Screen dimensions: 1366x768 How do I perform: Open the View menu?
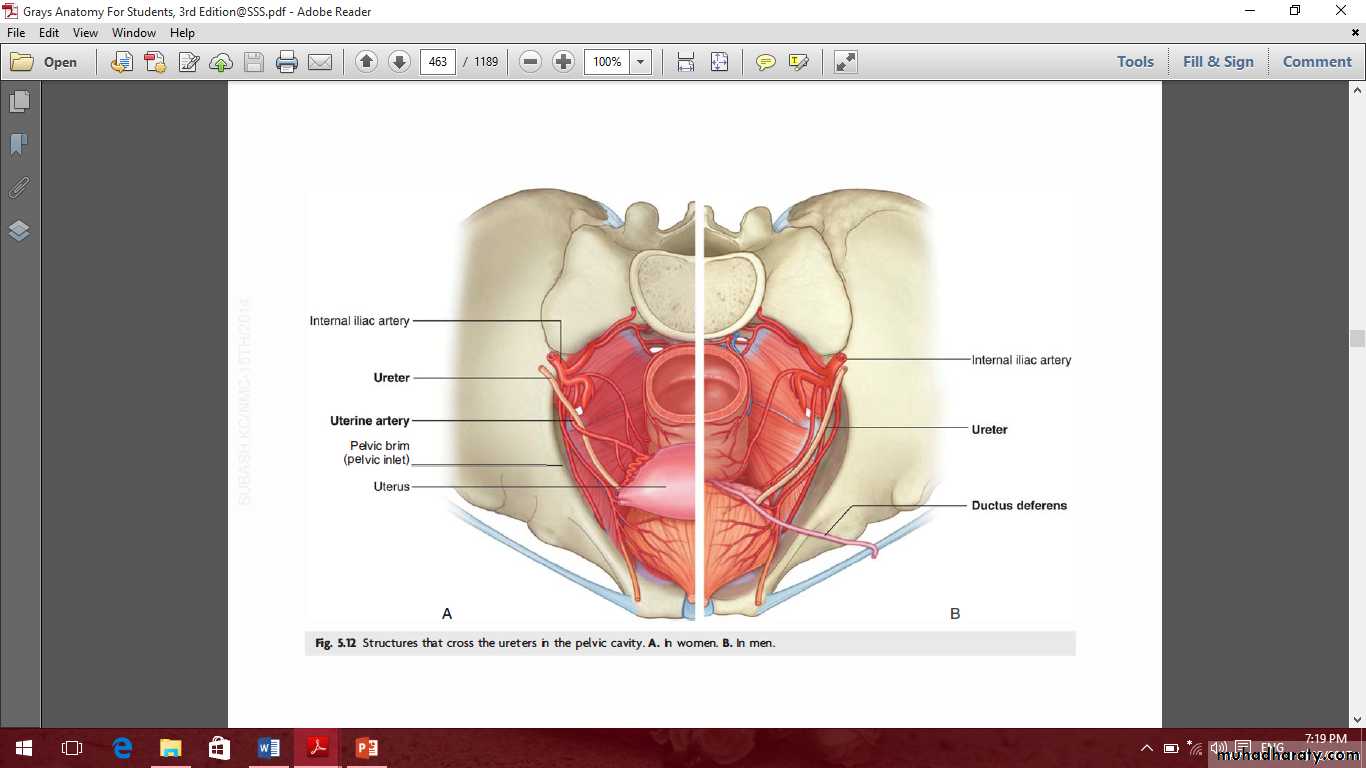(85, 33)
